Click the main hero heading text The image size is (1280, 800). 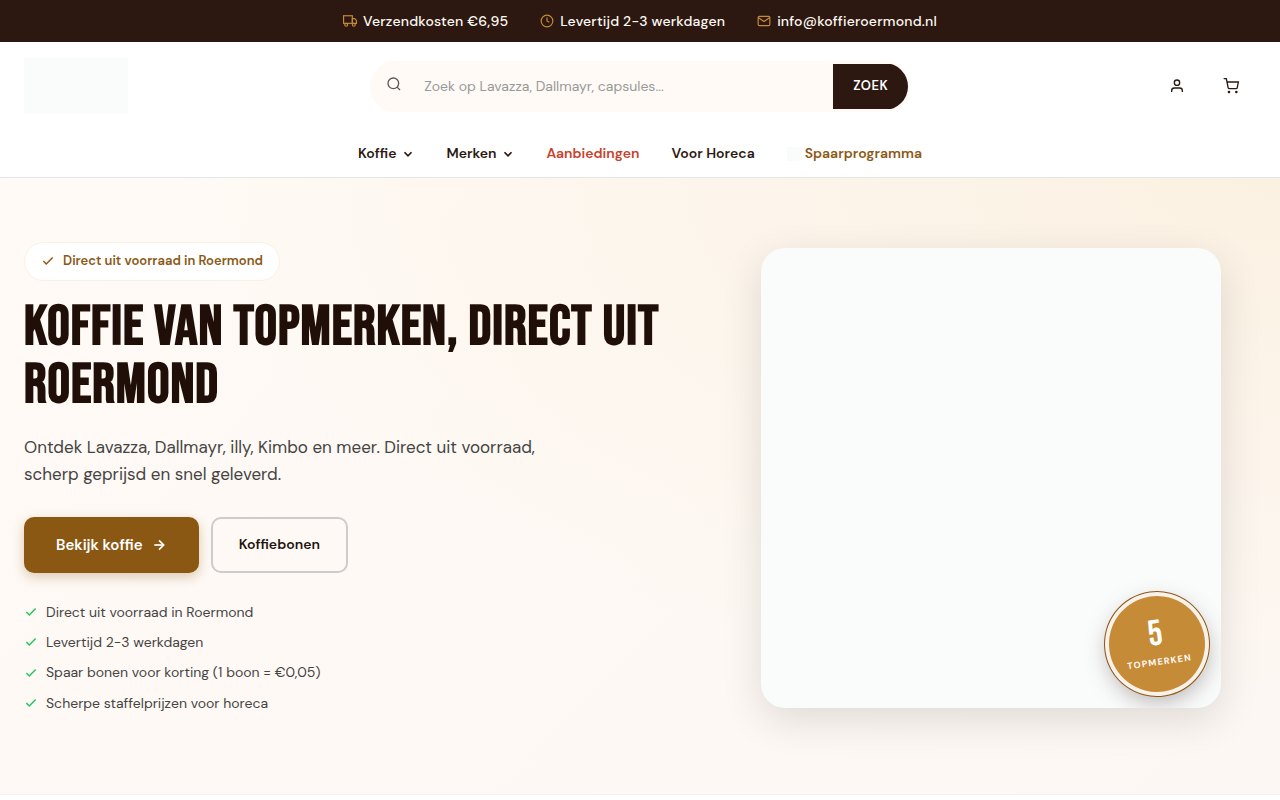(x=341, y=354)
